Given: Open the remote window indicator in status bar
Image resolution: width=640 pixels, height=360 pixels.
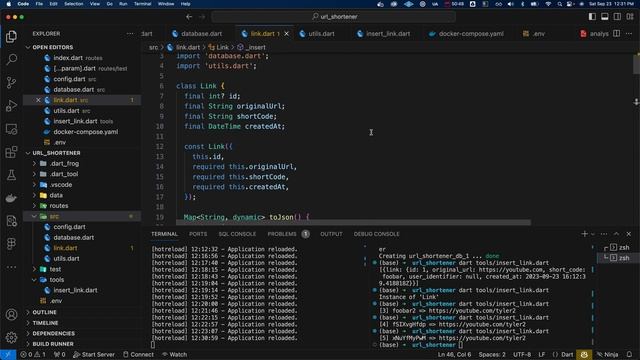Looking at the screenshot, I should coord(8,354).
